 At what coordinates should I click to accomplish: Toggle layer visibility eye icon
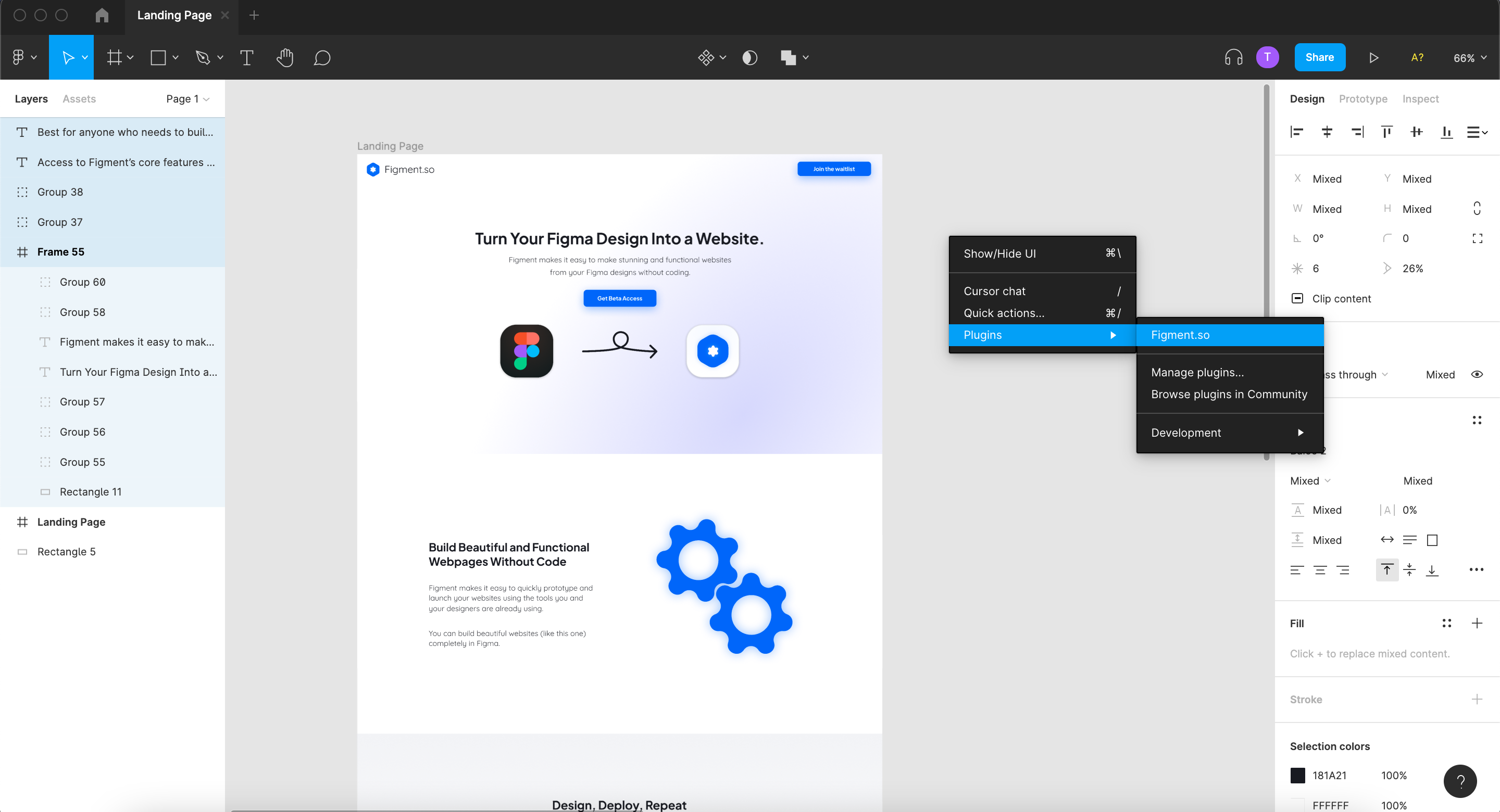point(1477,374)
